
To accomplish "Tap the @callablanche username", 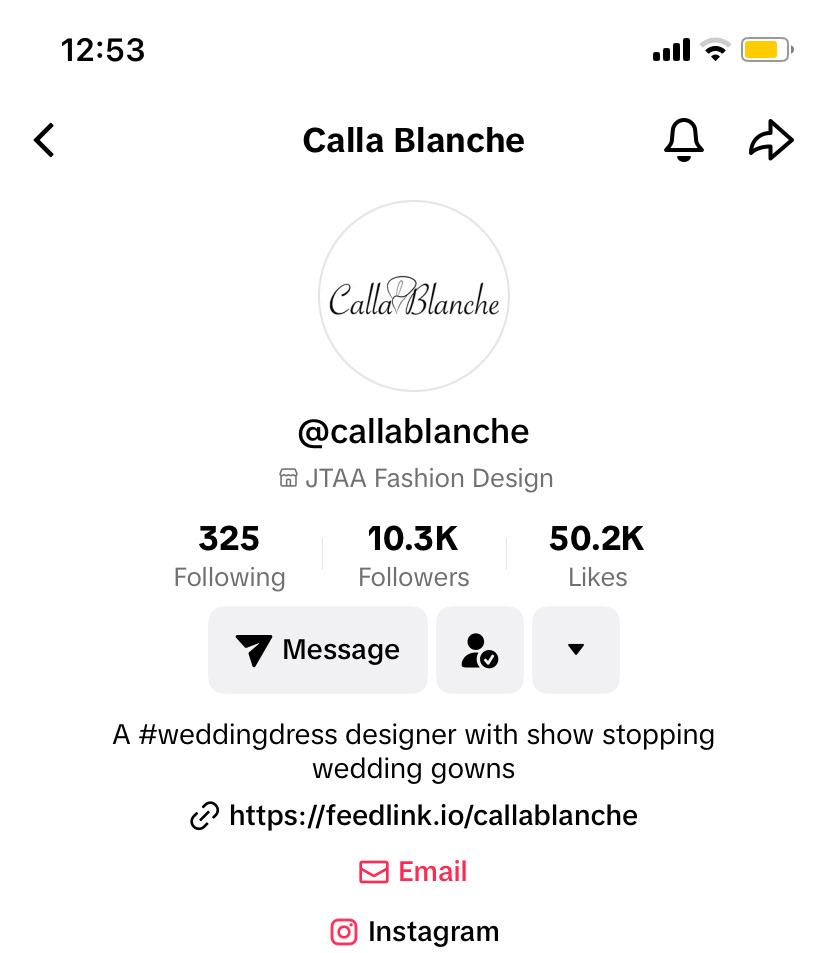I will tap(414, 432).
